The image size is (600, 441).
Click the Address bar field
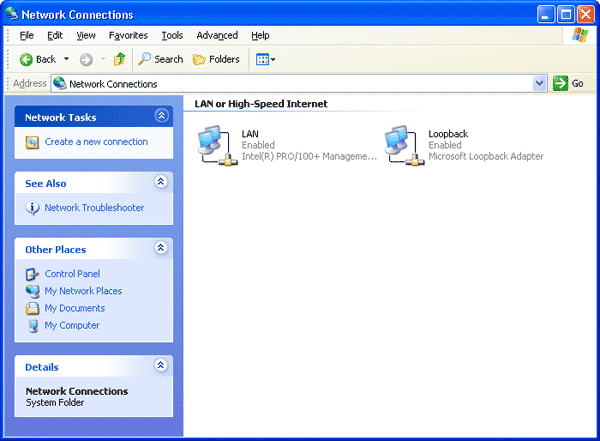coord(298,83)
